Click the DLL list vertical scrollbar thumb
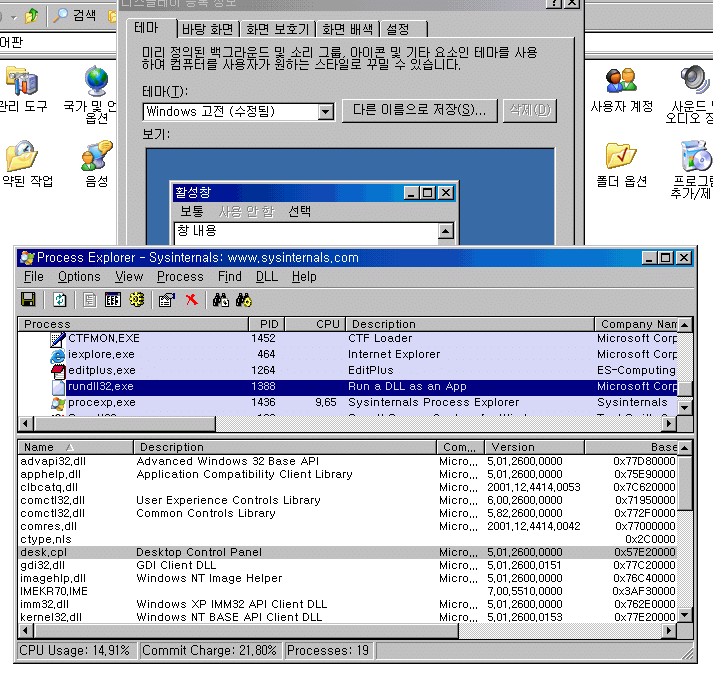This screenshot has height=680, width=713. pos(685,484)
